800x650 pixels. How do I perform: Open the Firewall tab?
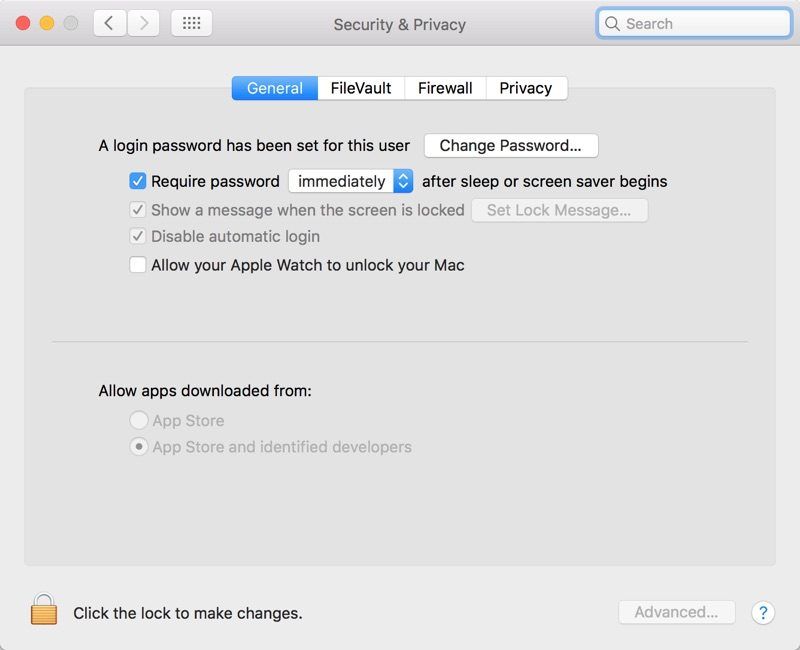(445, 88)
